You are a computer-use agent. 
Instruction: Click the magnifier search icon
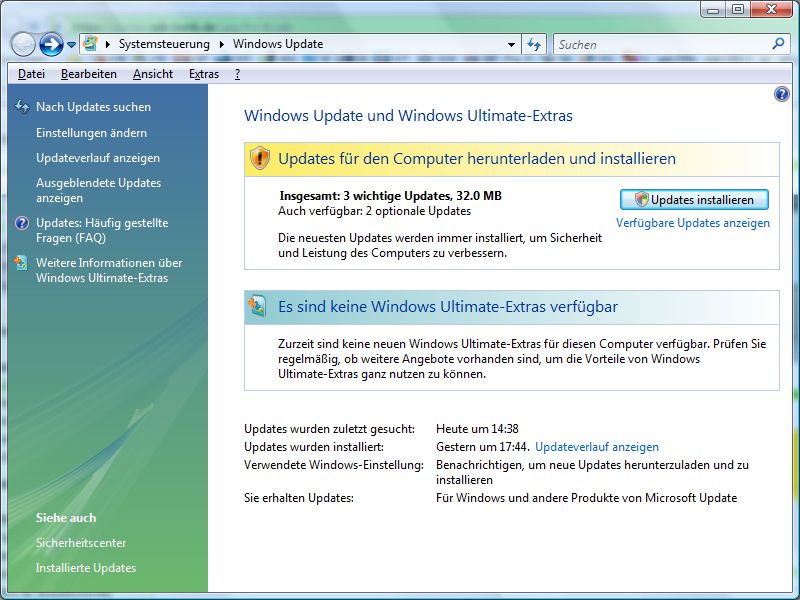pos(779,44)
